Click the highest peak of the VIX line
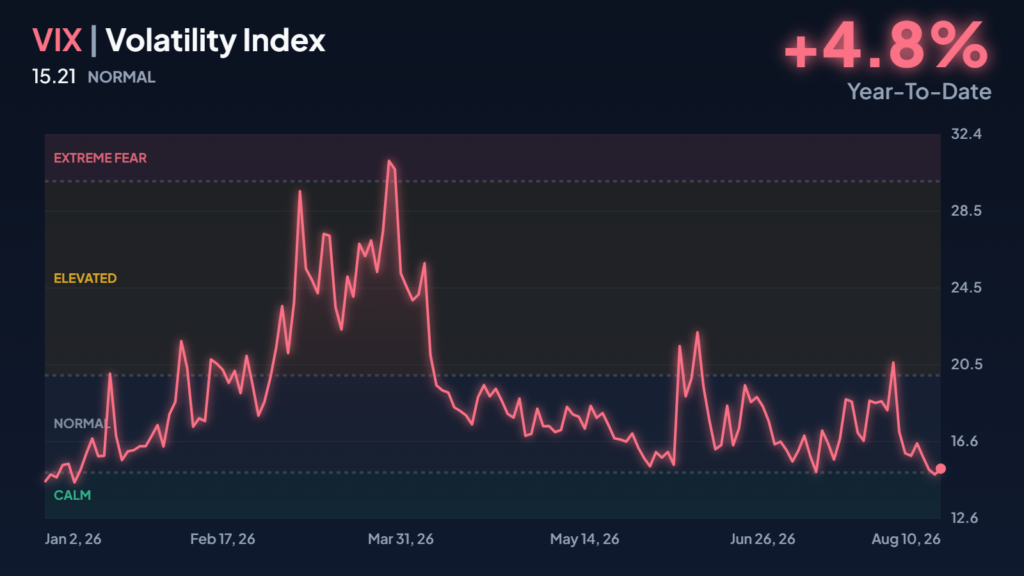The height and width of the screenshot is (576, 1024). 389,161
